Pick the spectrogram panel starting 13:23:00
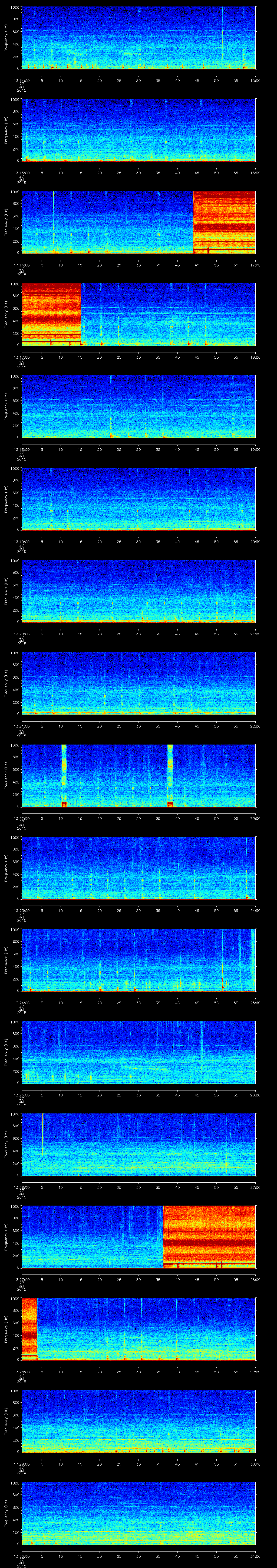Image resolution: width=277 pixels, height=1568 pixels. pos(138,868)
